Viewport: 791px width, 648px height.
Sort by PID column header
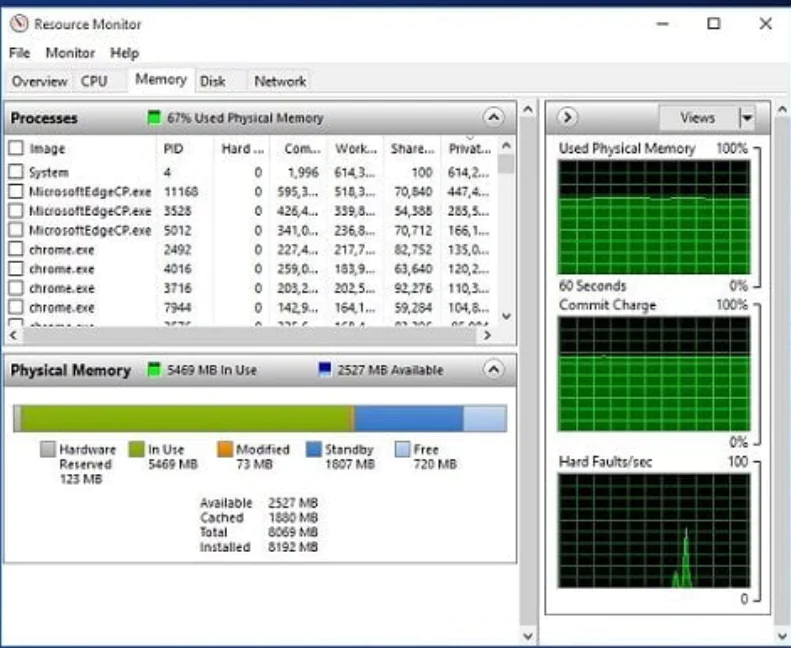(x=173, y=149)
